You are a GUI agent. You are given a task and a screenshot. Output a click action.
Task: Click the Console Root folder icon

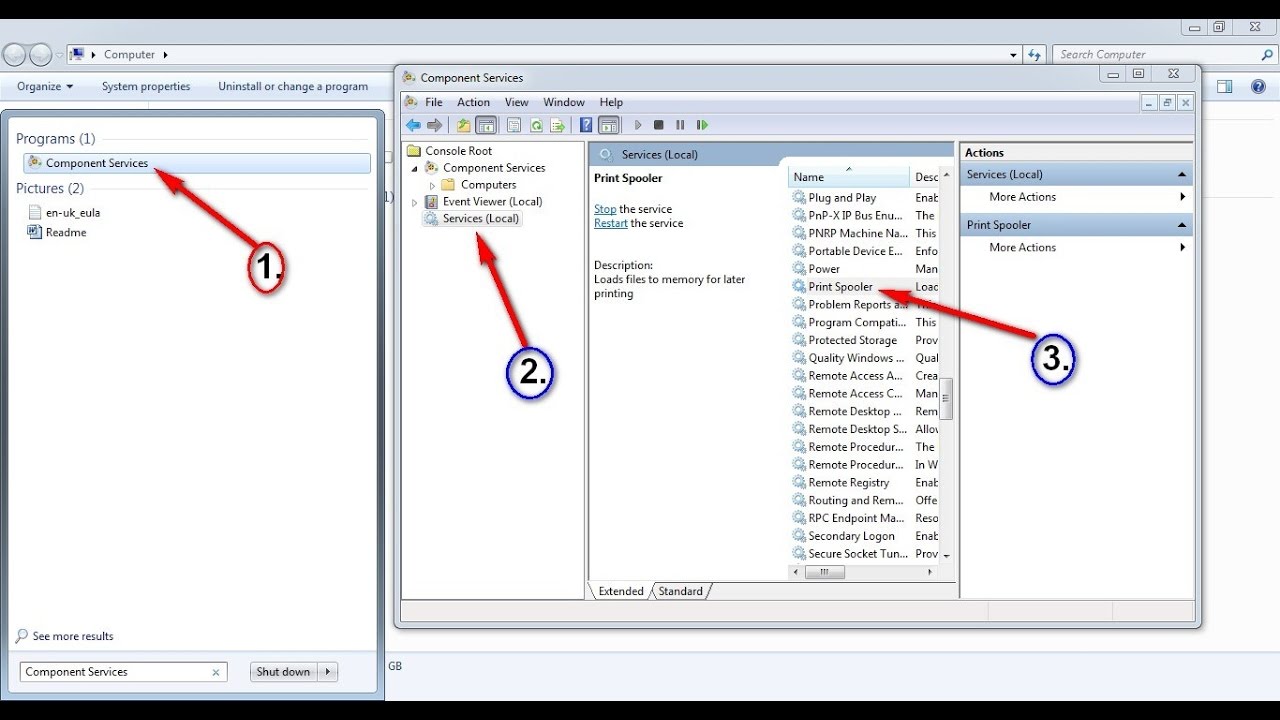click(x=414, y=151)
